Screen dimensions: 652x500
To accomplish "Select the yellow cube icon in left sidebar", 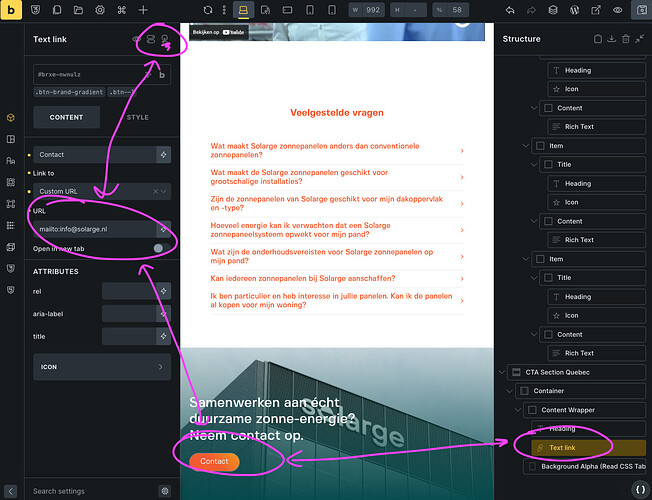I will coord(11,117).
